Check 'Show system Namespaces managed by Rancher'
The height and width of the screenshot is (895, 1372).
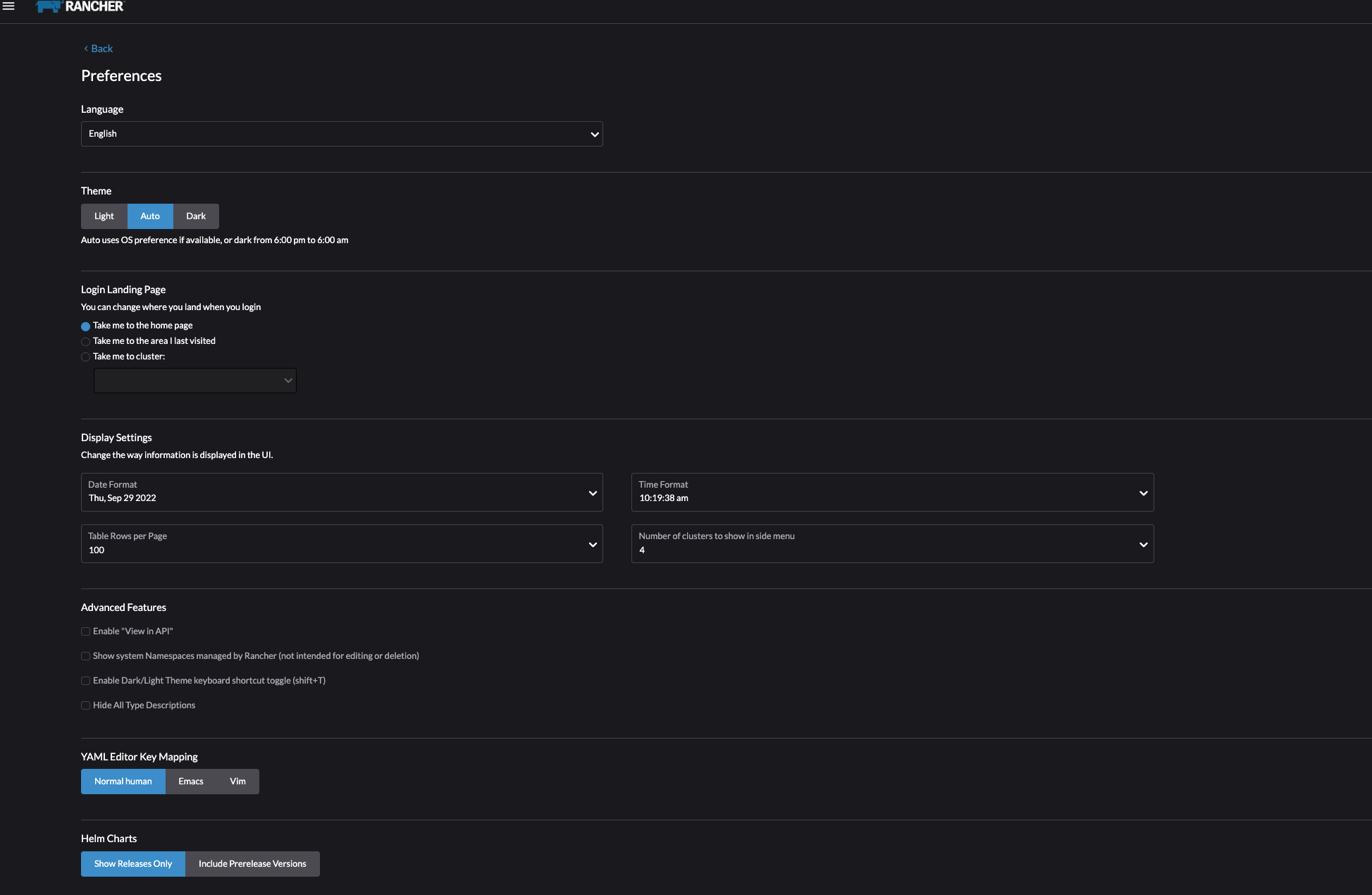(x=85, y=656)
